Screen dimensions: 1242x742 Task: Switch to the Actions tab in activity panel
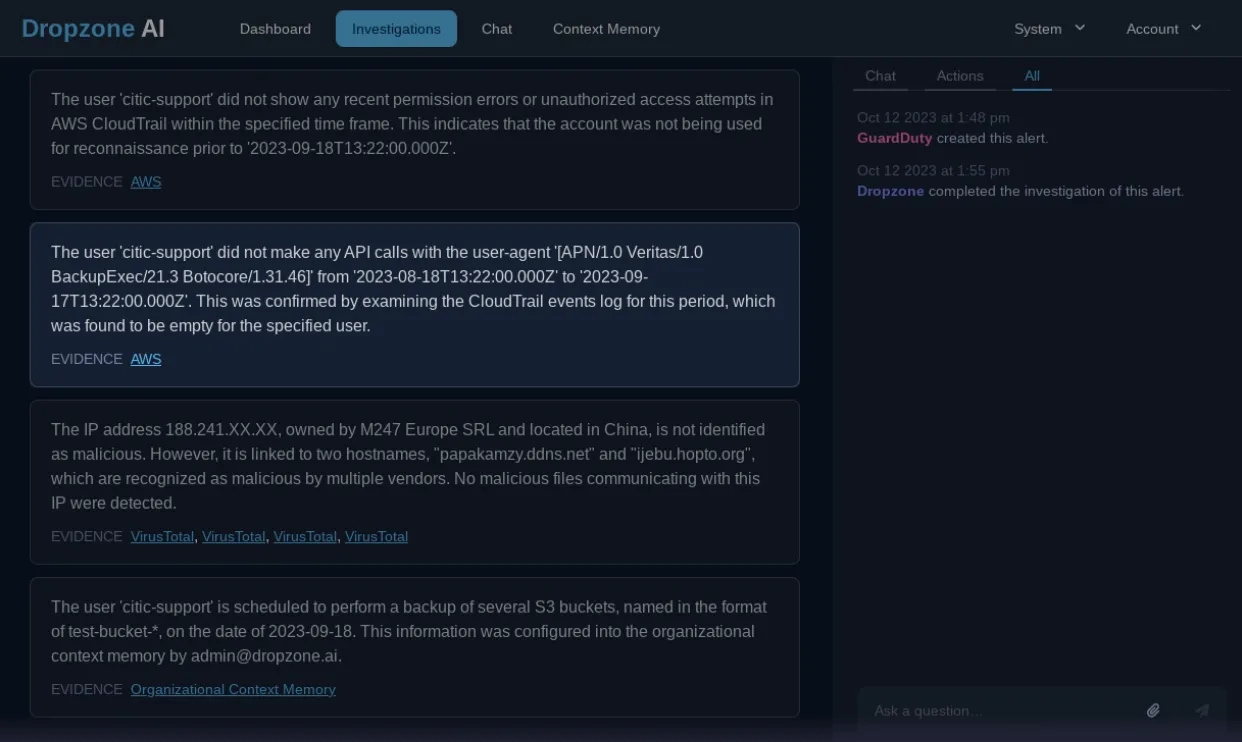tap(959, 76)
